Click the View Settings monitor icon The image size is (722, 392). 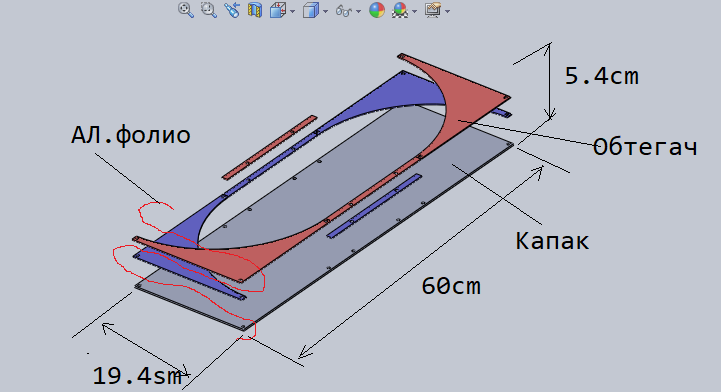432,10
